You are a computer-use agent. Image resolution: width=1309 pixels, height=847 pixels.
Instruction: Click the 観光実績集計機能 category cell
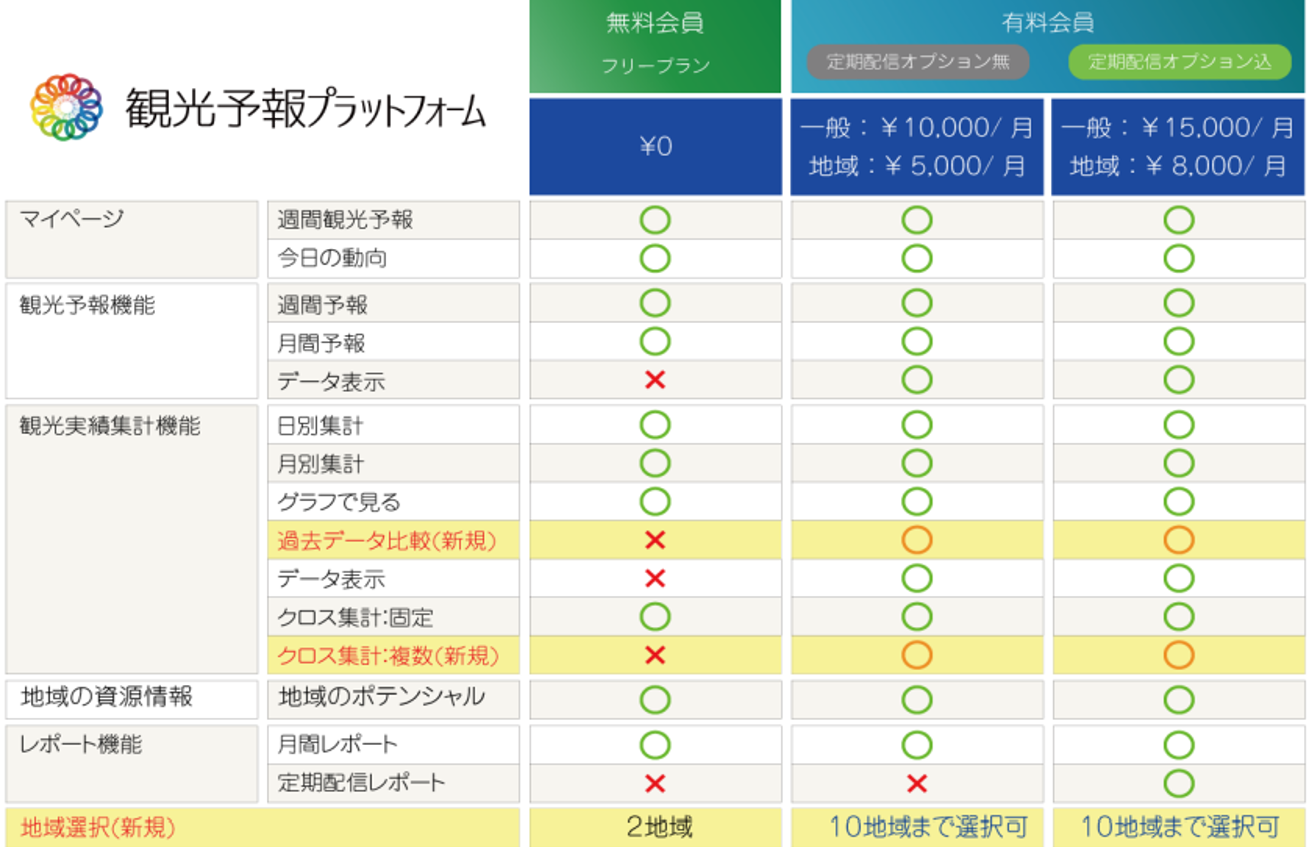[132, 539]
